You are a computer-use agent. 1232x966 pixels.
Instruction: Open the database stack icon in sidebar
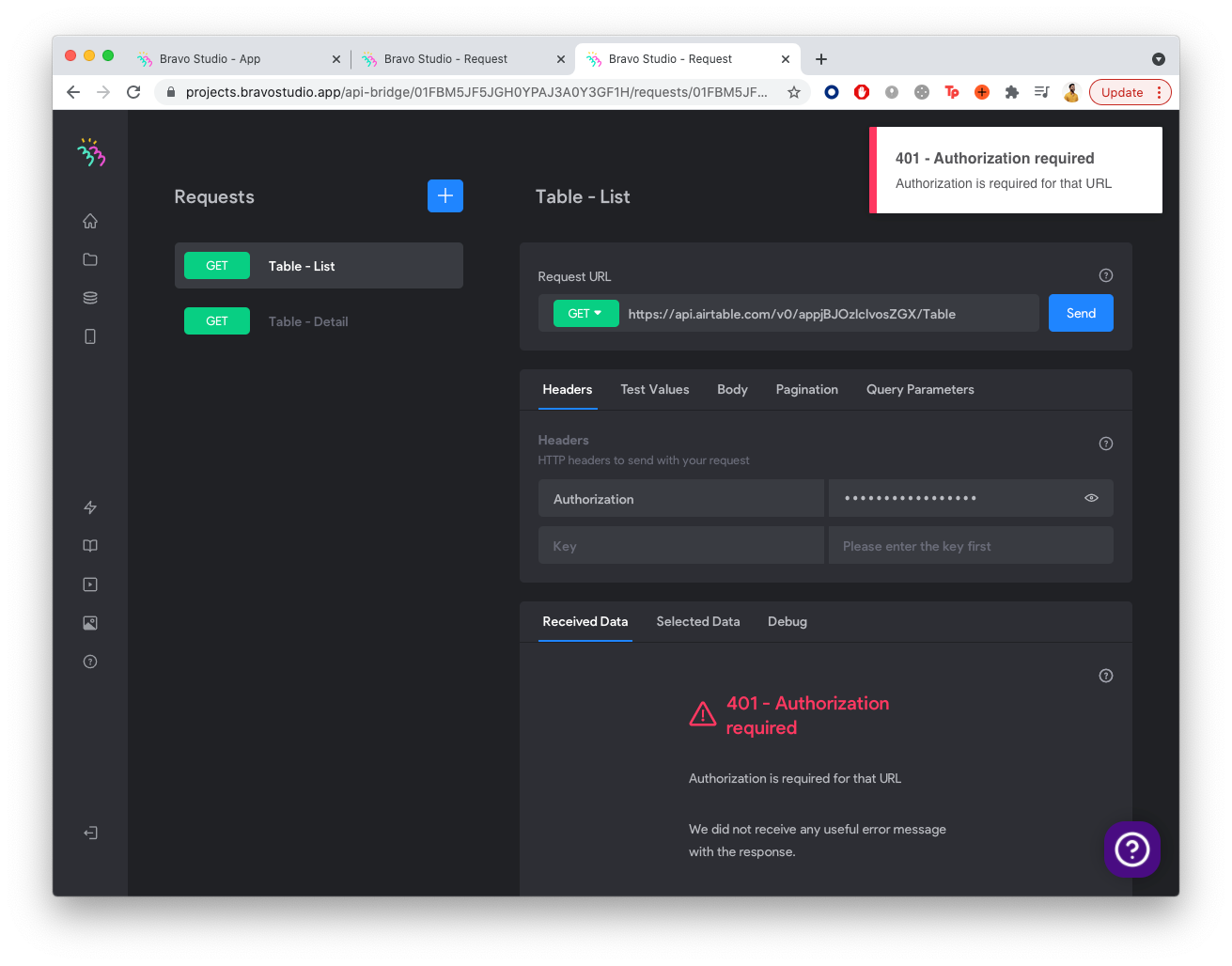coord(90,298)
